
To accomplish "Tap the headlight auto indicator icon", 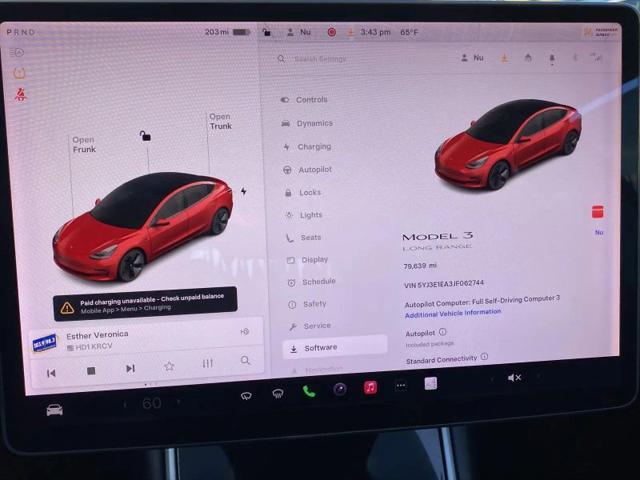I will (x=17, y=52).
